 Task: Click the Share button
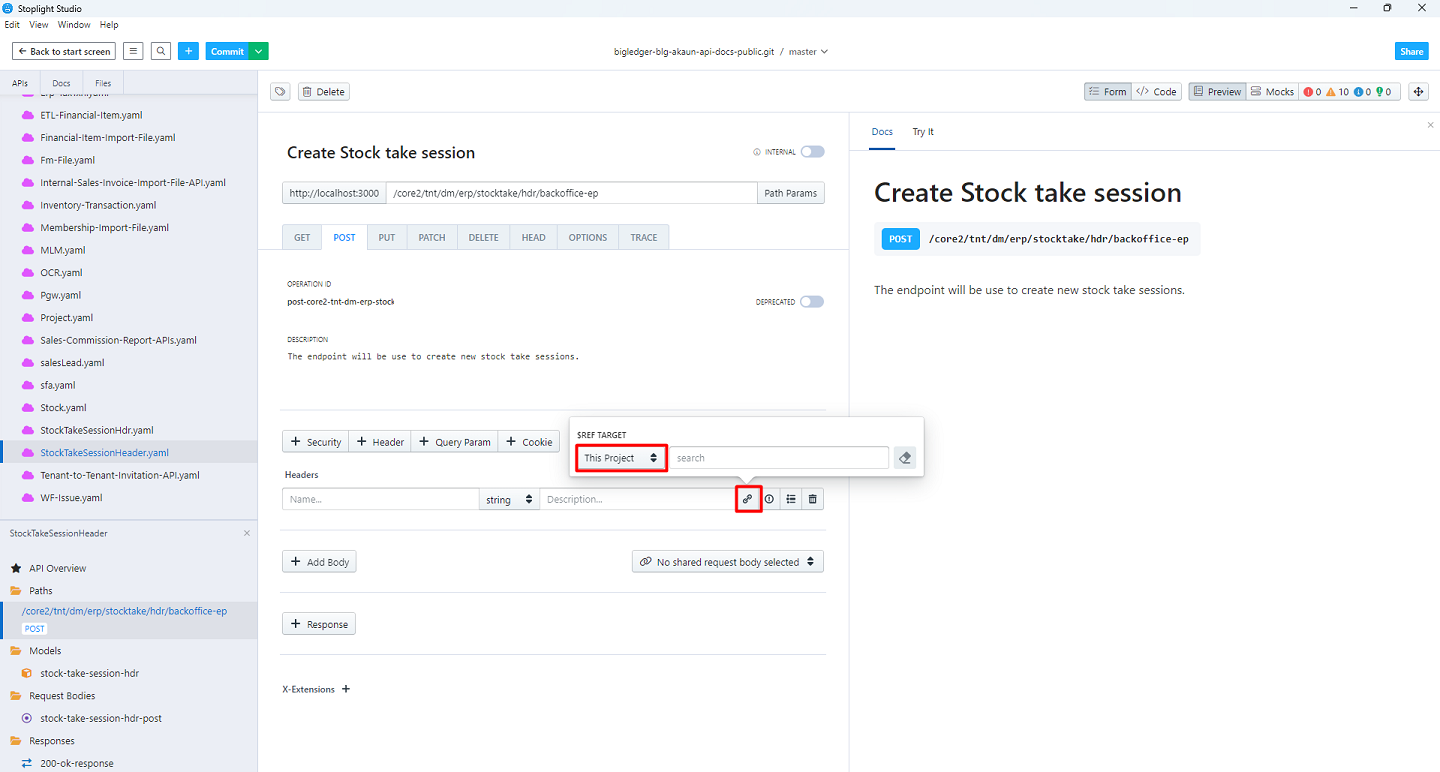coord(1411,51)
